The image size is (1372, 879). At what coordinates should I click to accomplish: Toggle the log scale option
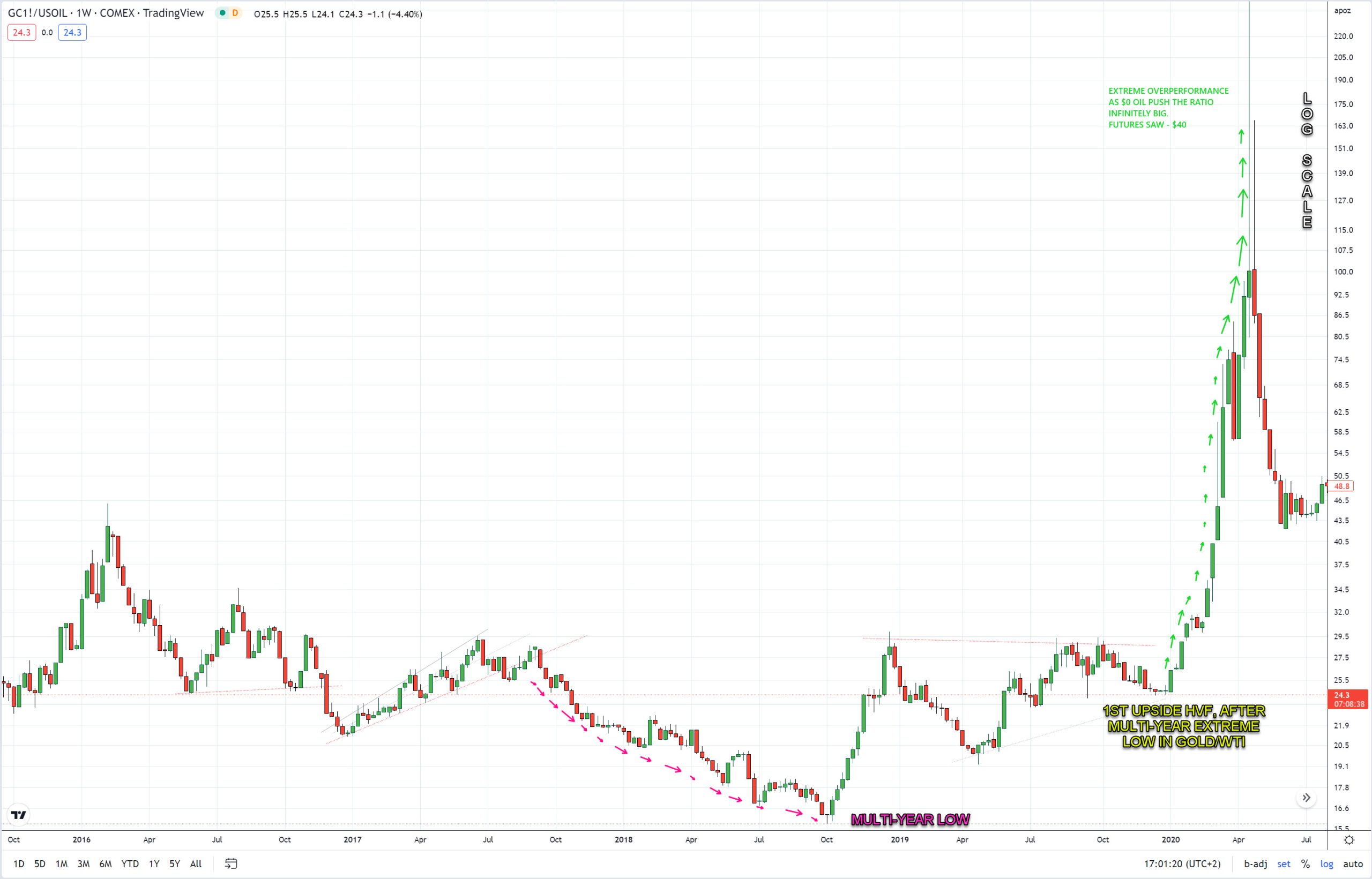[x=1327, y=863]
